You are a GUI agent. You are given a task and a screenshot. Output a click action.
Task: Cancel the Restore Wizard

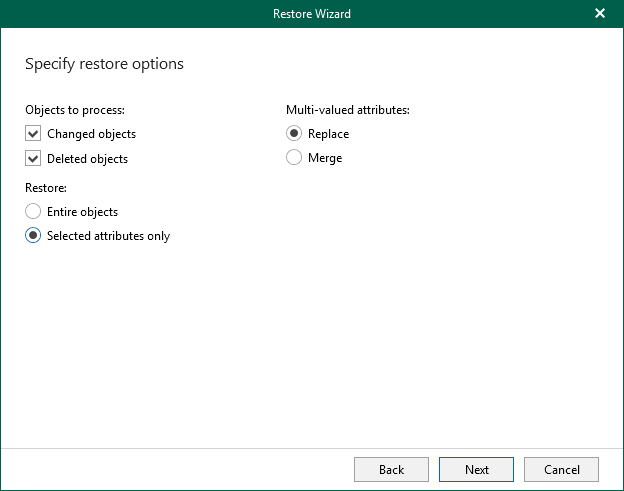[x=561, y=469]
